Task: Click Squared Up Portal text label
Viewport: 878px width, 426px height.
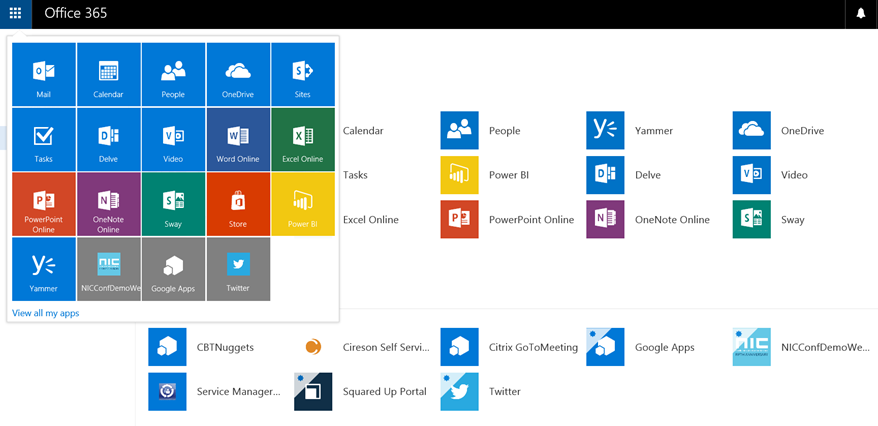Action: pos(385,392)
